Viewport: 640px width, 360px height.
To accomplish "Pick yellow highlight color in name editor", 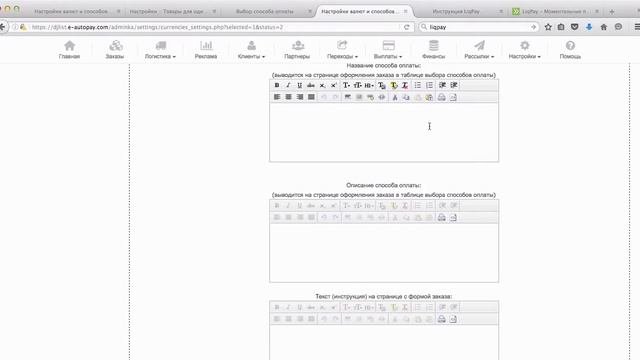I will coord(394,85).
